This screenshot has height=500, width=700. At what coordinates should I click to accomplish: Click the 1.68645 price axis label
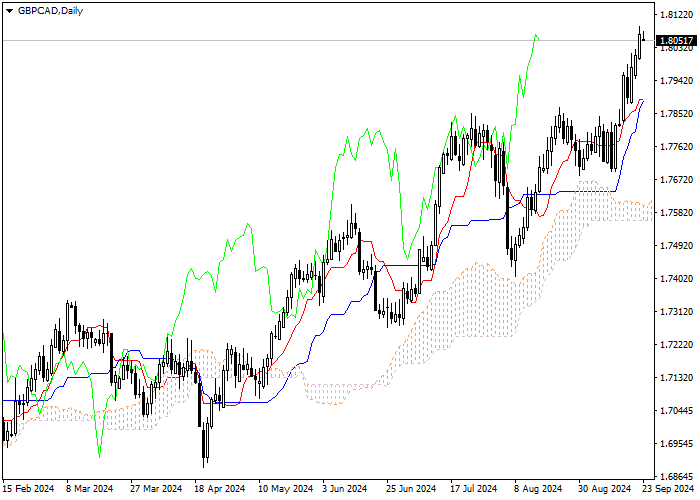676,476
